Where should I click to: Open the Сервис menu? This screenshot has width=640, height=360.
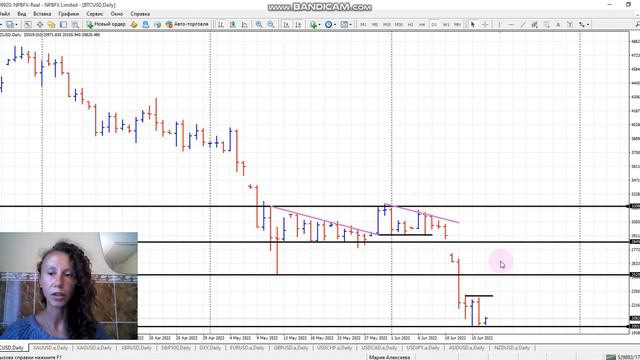coord(95,14)
